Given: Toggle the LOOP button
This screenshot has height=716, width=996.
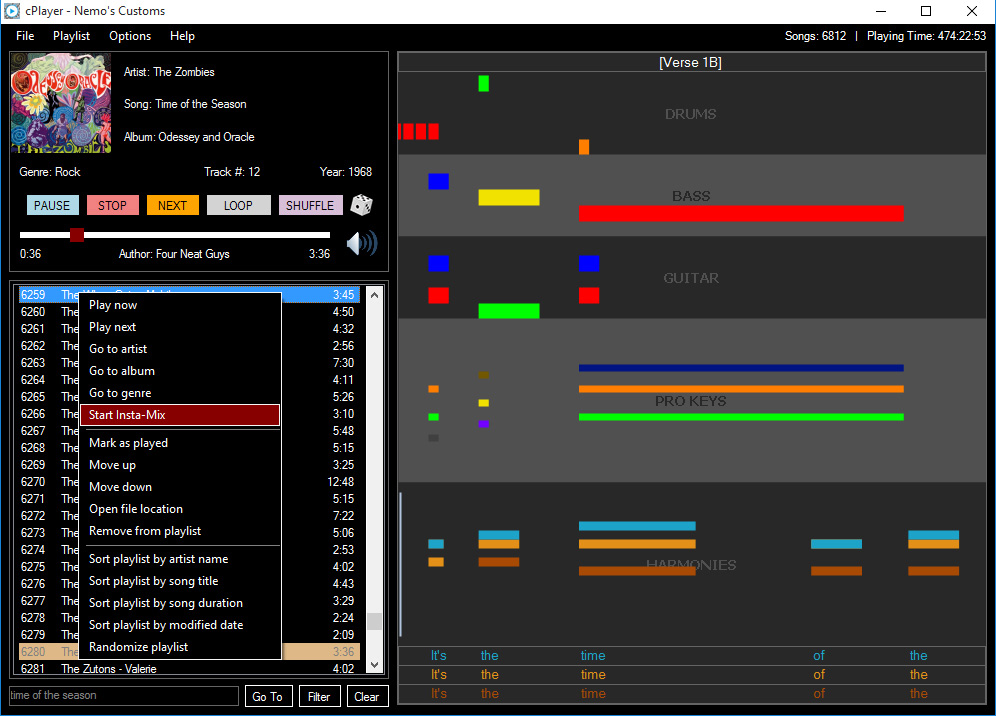Looking at the screenshot, I should pos(238,205).
